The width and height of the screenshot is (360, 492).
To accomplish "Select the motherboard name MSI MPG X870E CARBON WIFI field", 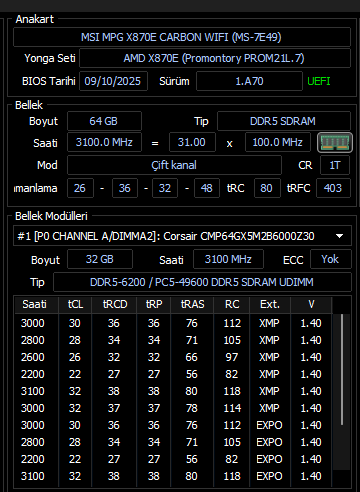I will tap(182, 37).
